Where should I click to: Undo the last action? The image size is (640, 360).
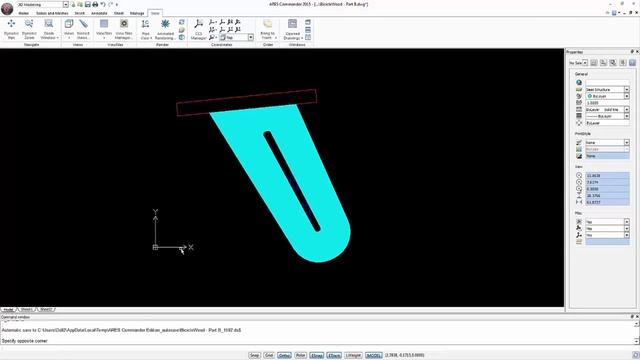coord(103,4)
